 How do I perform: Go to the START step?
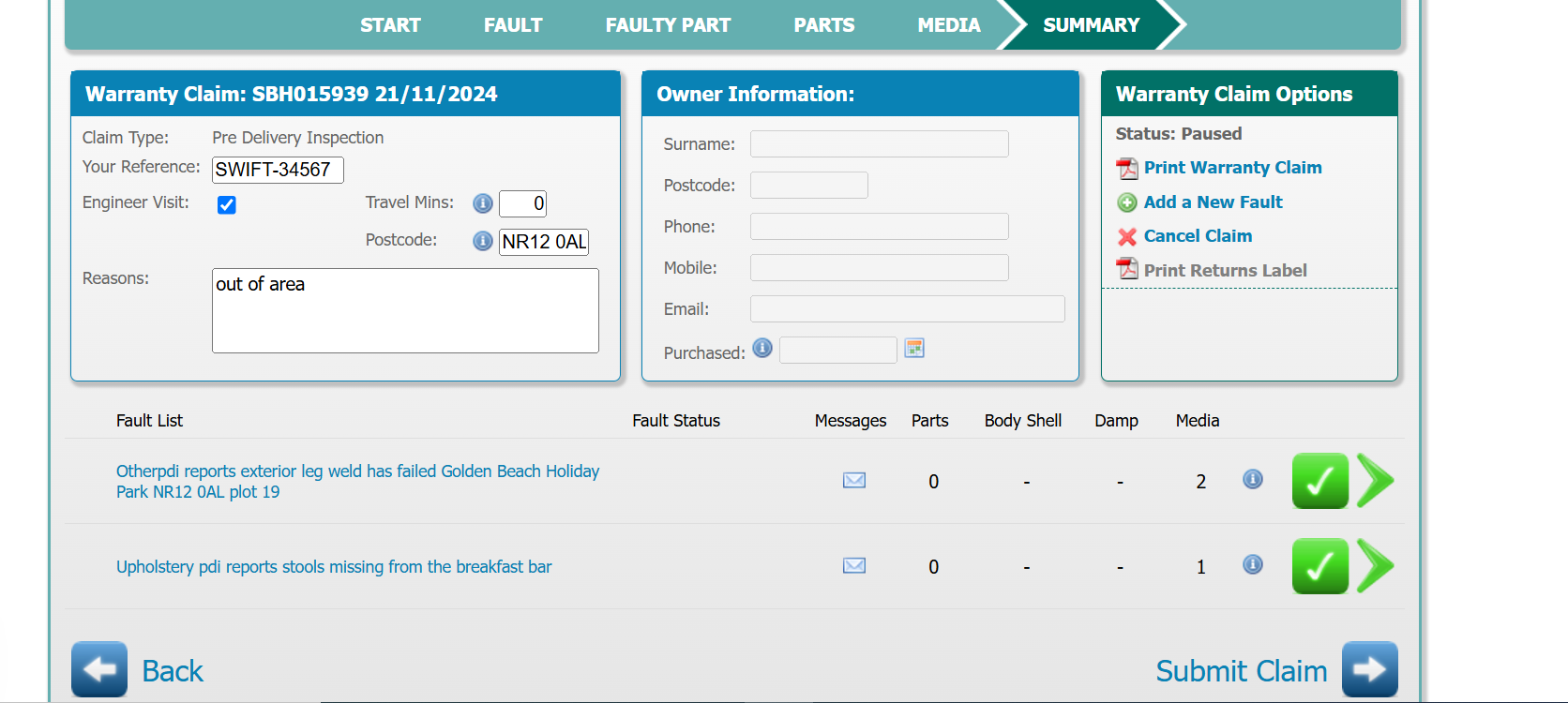tap(390, 25)
